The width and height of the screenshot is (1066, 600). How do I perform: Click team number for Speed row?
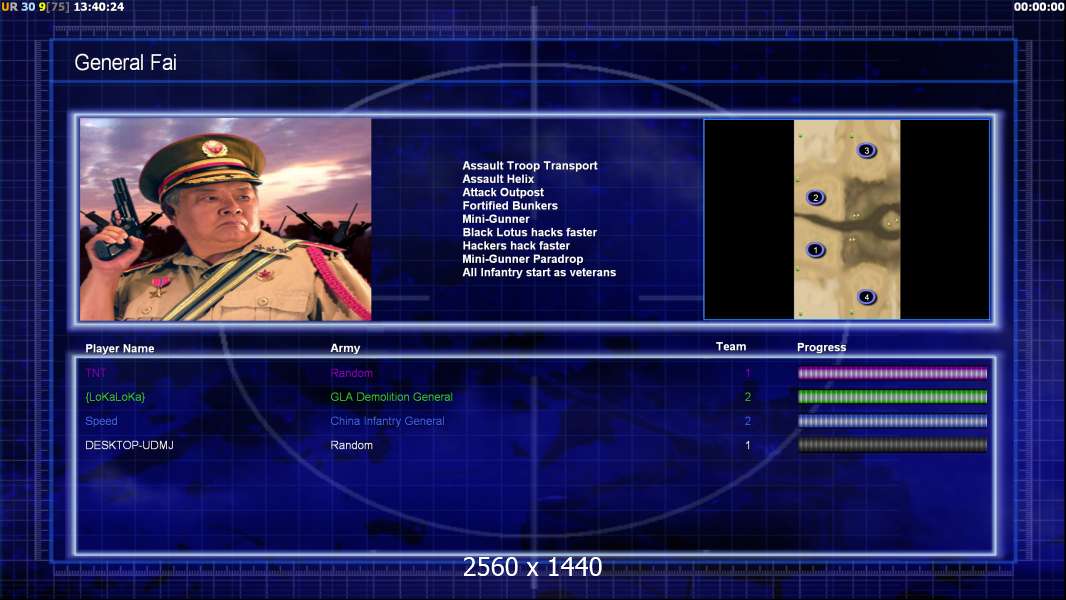coord(747,421)
